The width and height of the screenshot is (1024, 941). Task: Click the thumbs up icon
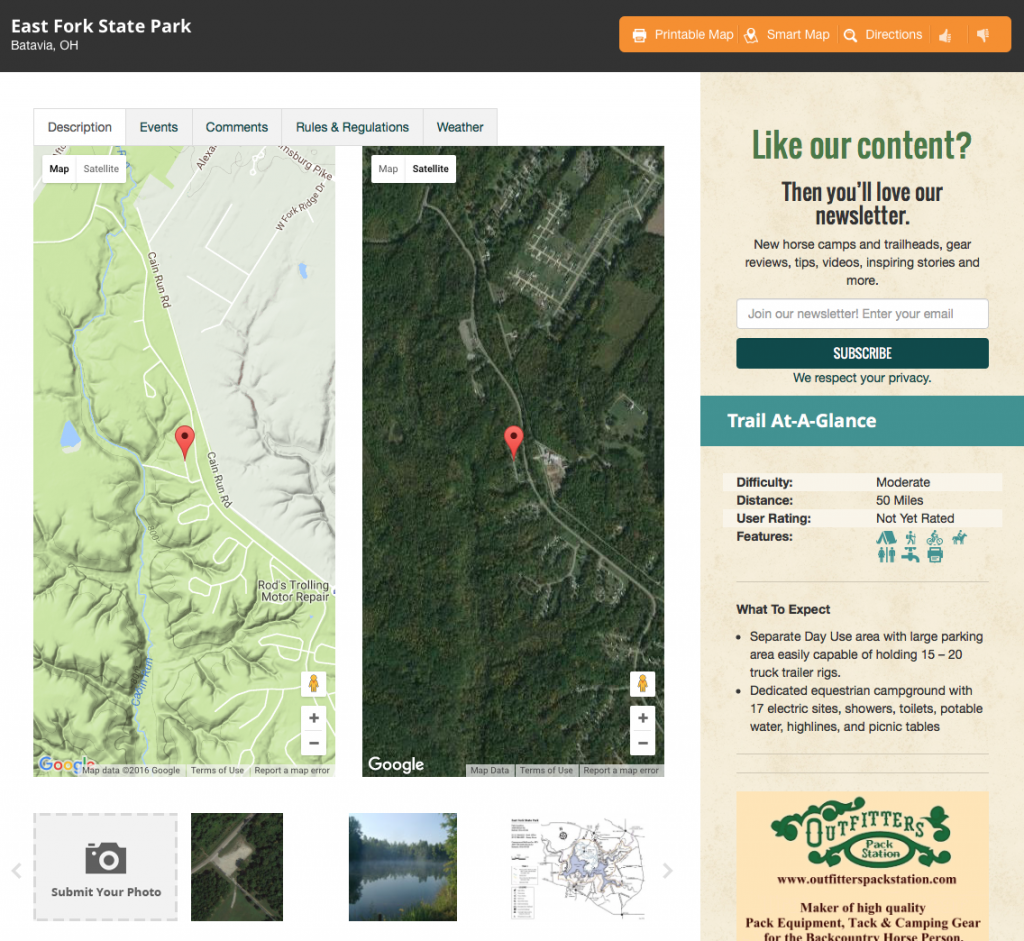(x=945, y=34)
